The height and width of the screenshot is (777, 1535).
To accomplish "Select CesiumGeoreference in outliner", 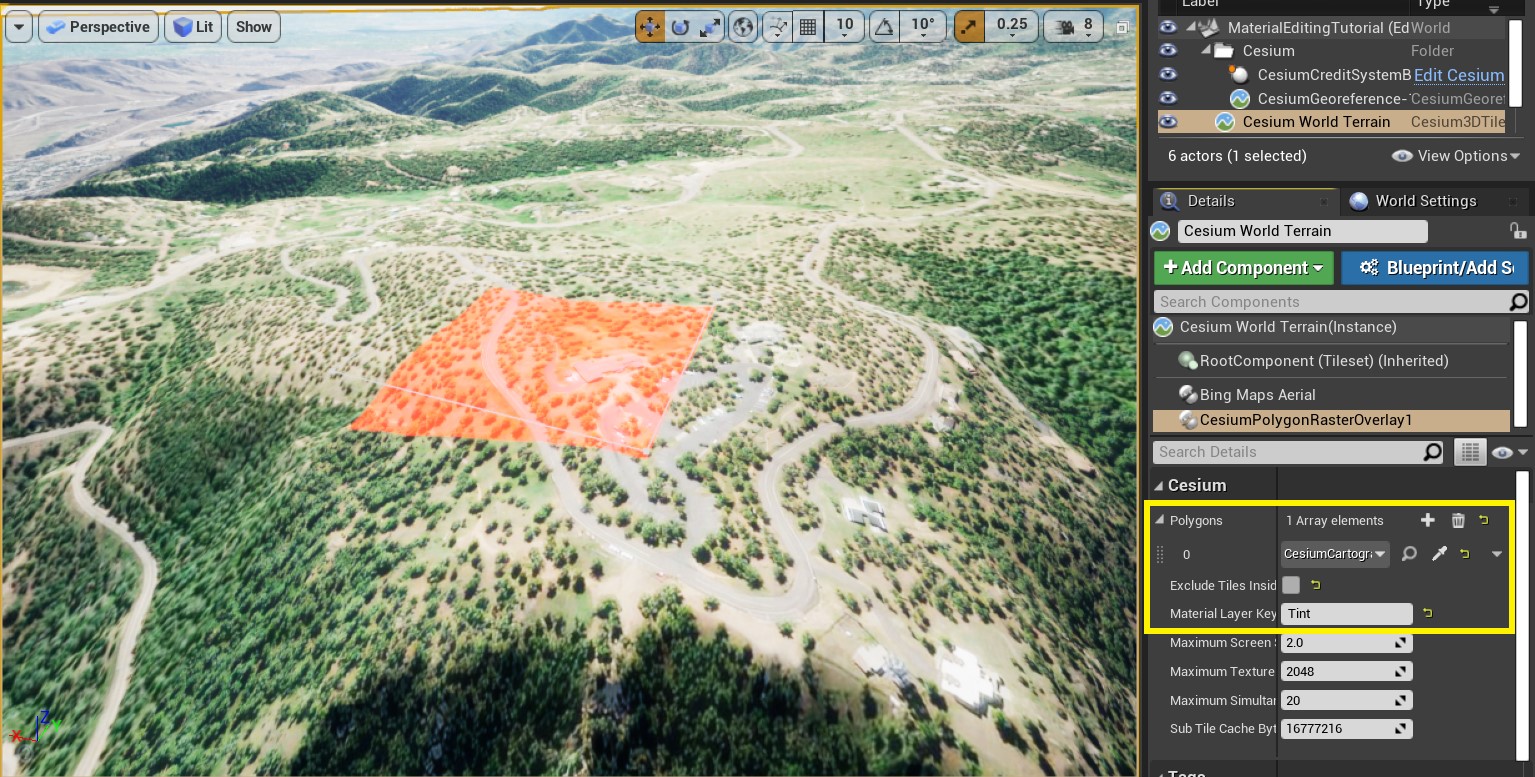I will 1331,98.
